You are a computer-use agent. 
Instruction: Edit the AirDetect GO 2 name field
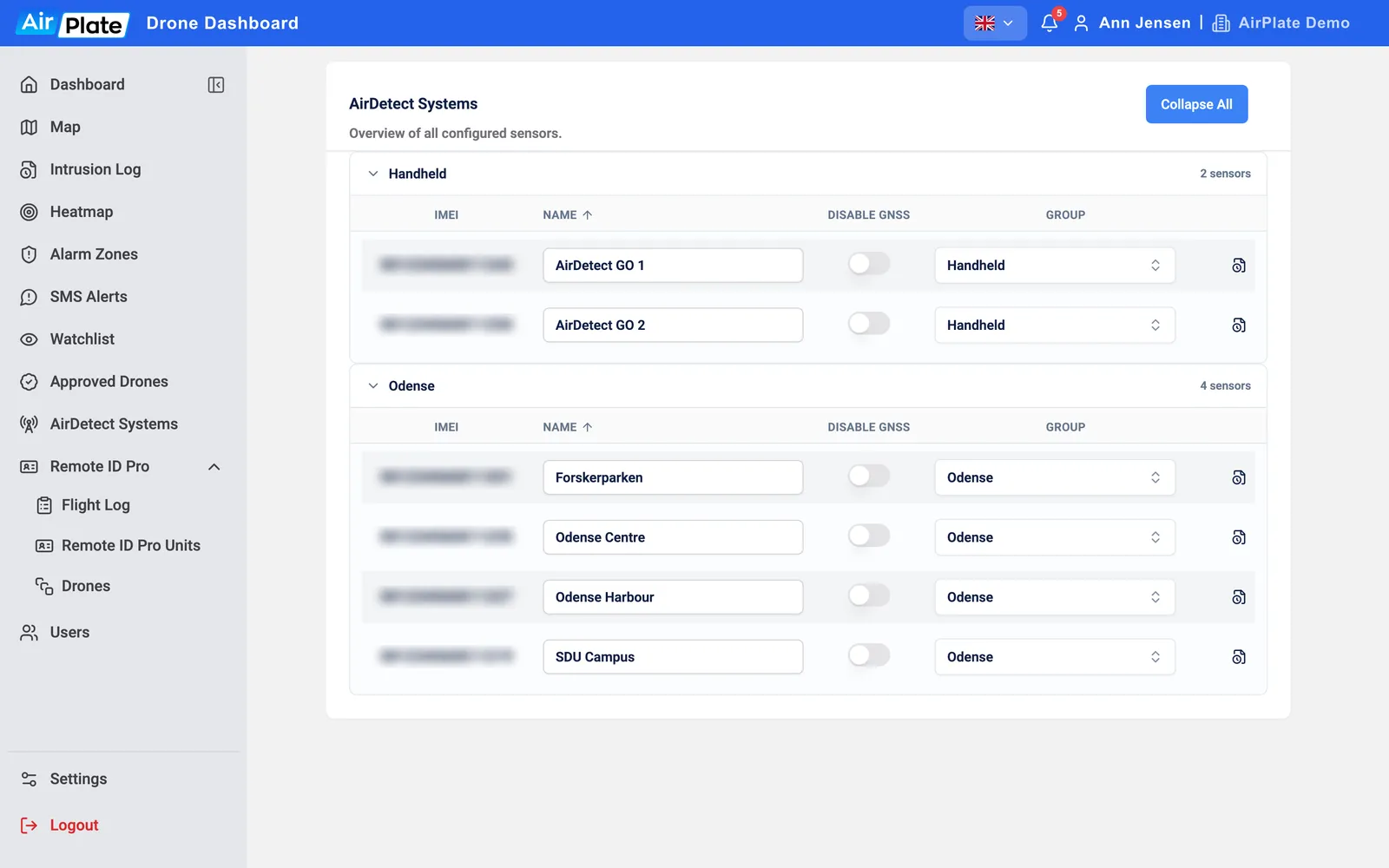tap(673, 325)
